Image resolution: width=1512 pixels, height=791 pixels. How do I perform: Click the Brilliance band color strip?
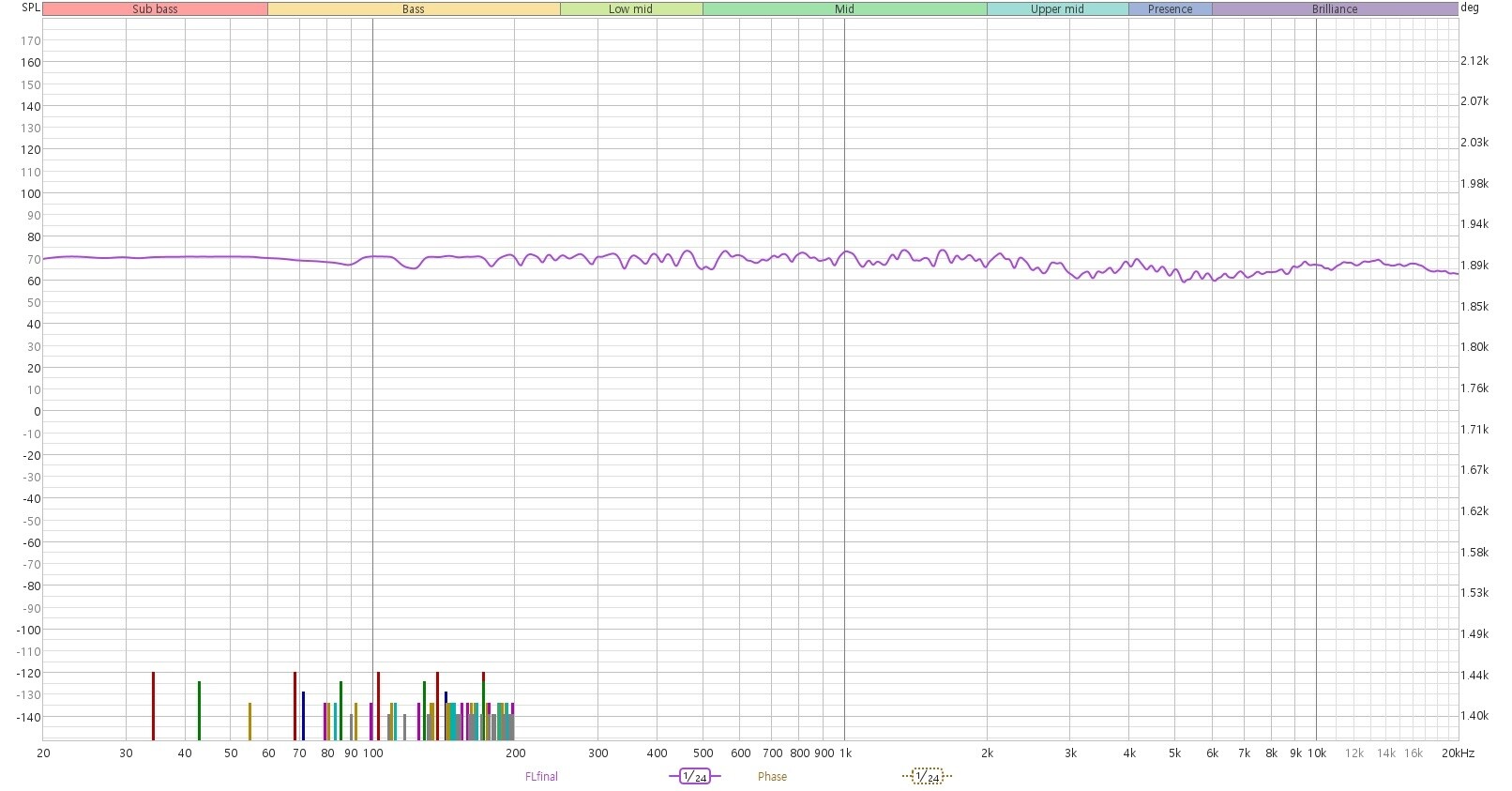point(1334,9)
